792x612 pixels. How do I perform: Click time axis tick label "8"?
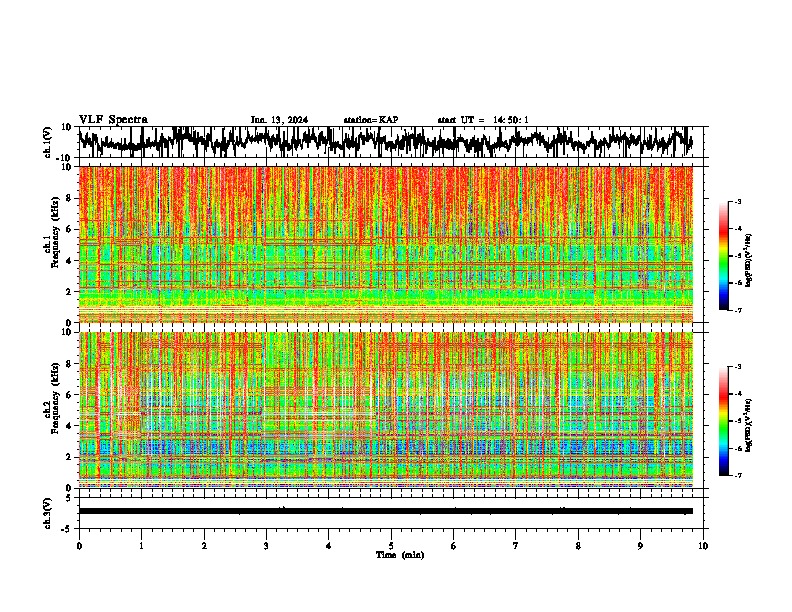coord(578,546)
